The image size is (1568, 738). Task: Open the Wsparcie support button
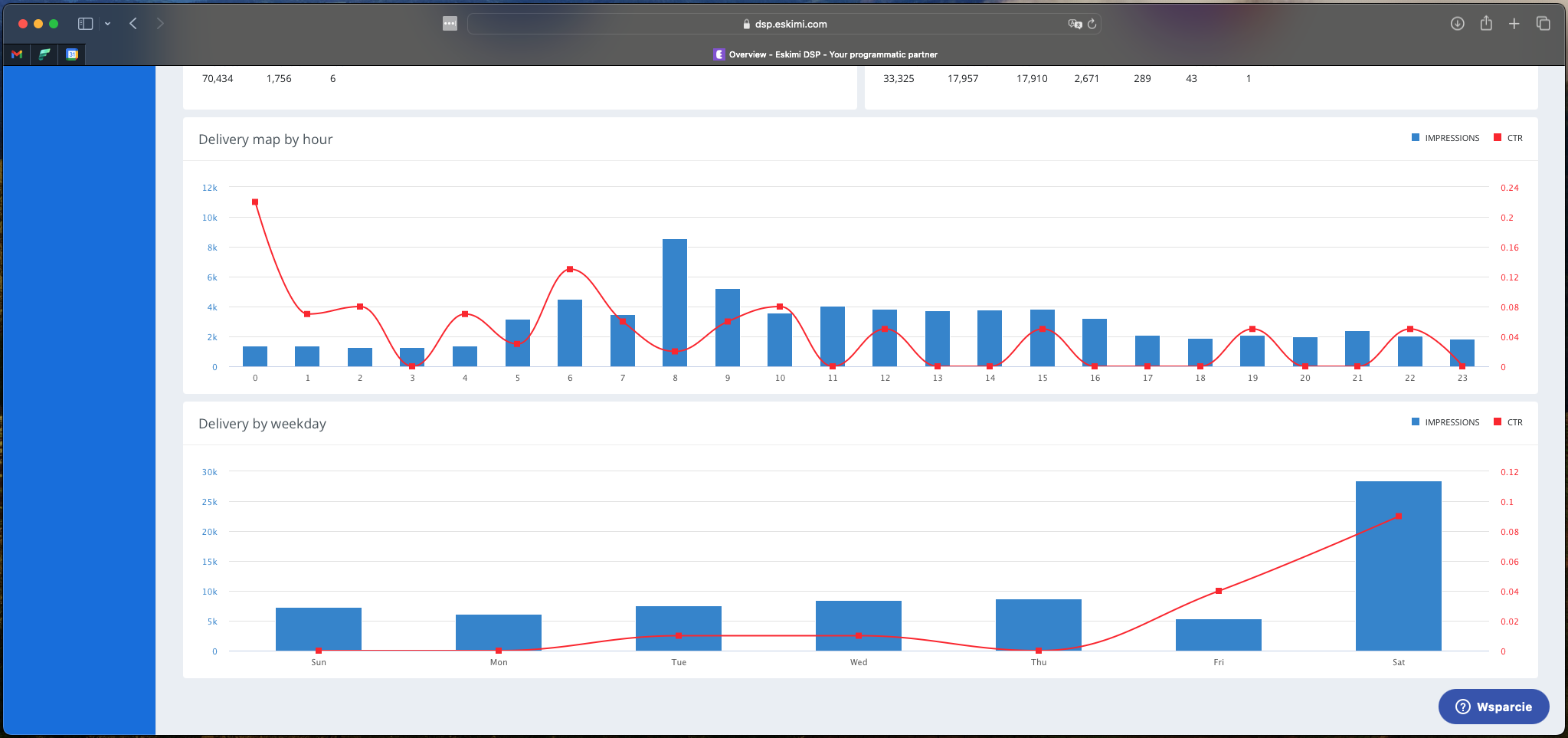pyautogui.click(x=1493, y=707)
